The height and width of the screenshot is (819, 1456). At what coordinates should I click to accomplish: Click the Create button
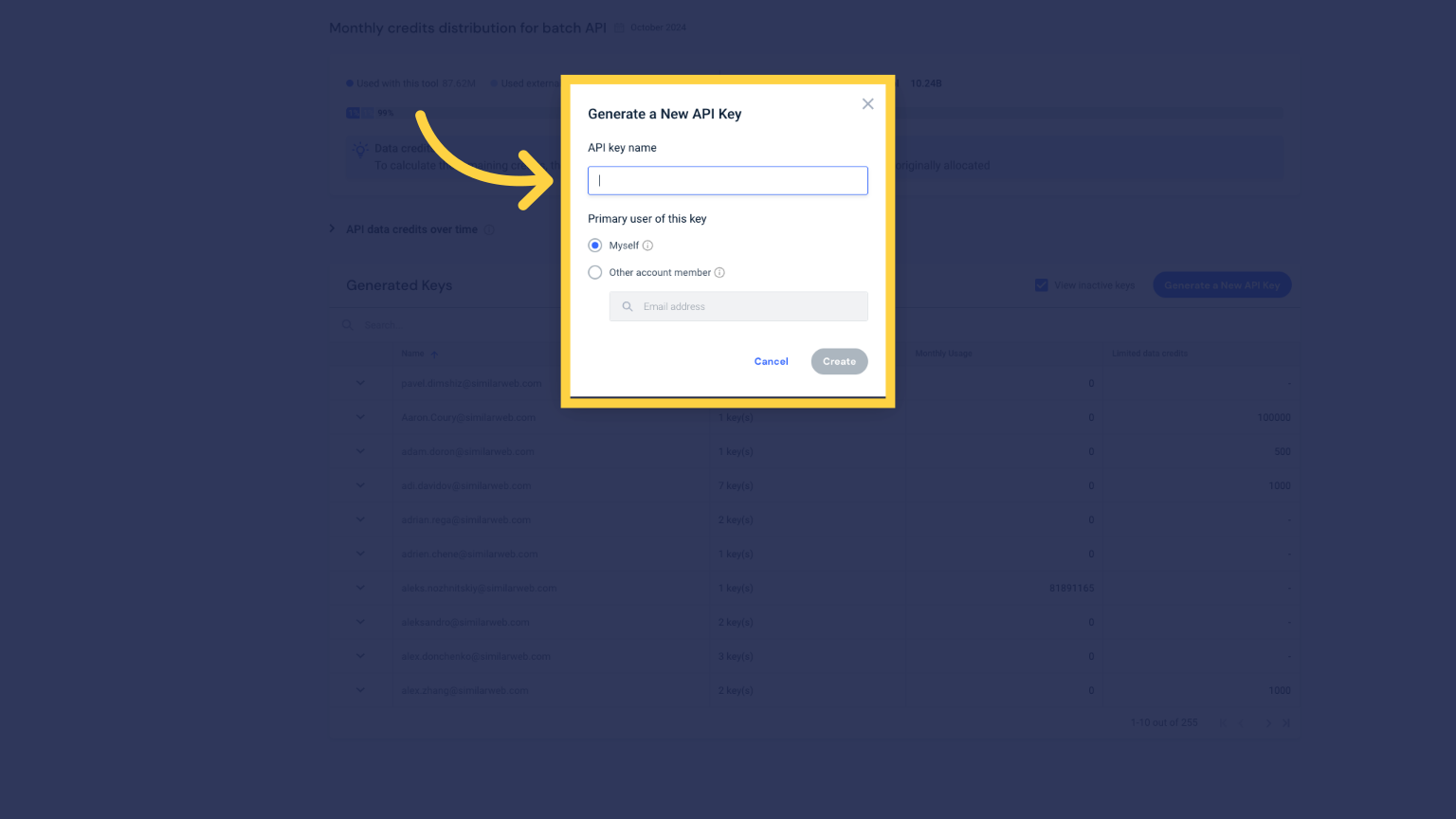click(x=840, y=362)
